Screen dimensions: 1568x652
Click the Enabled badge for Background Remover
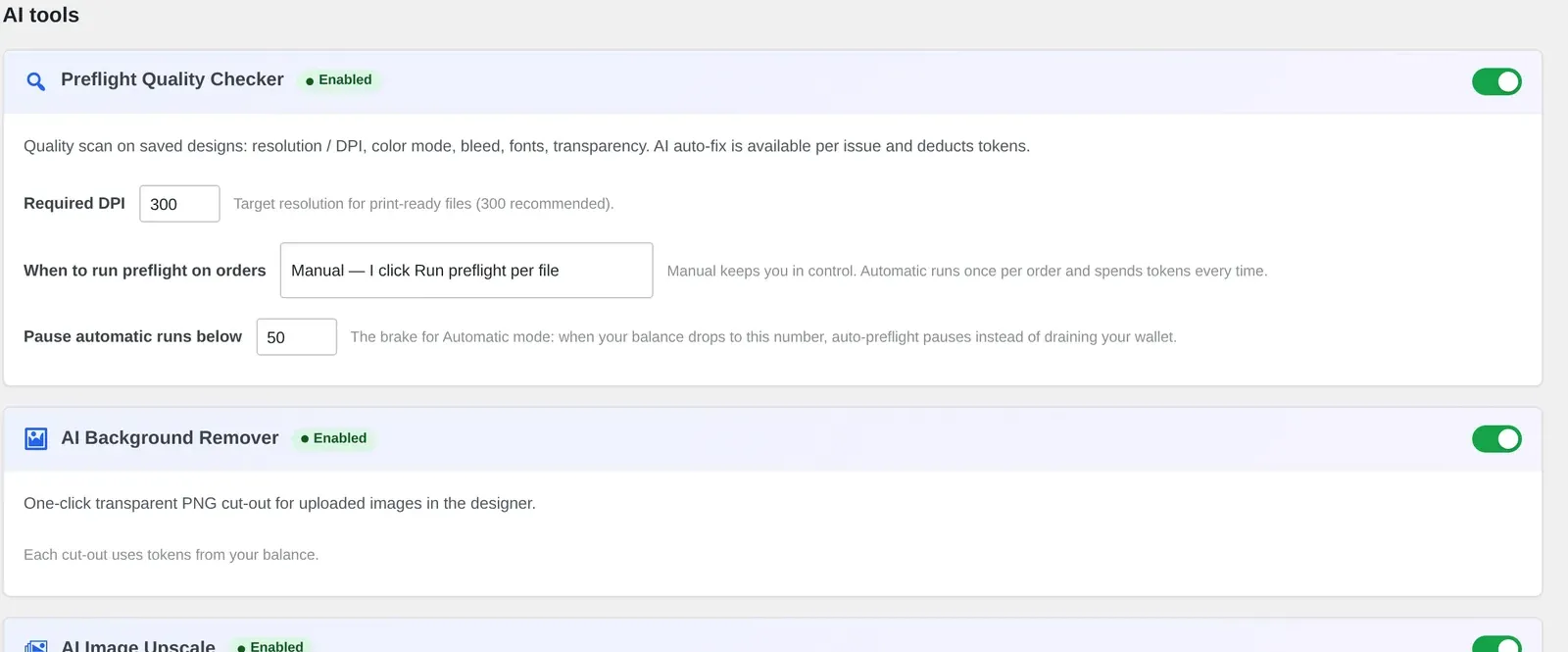tap(334, 438)
